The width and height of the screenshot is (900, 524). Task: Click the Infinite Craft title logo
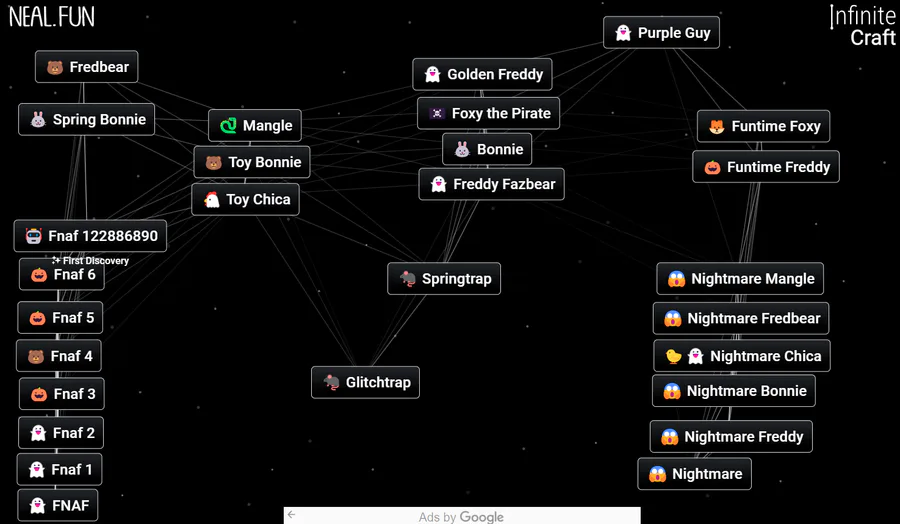(863, 26)
